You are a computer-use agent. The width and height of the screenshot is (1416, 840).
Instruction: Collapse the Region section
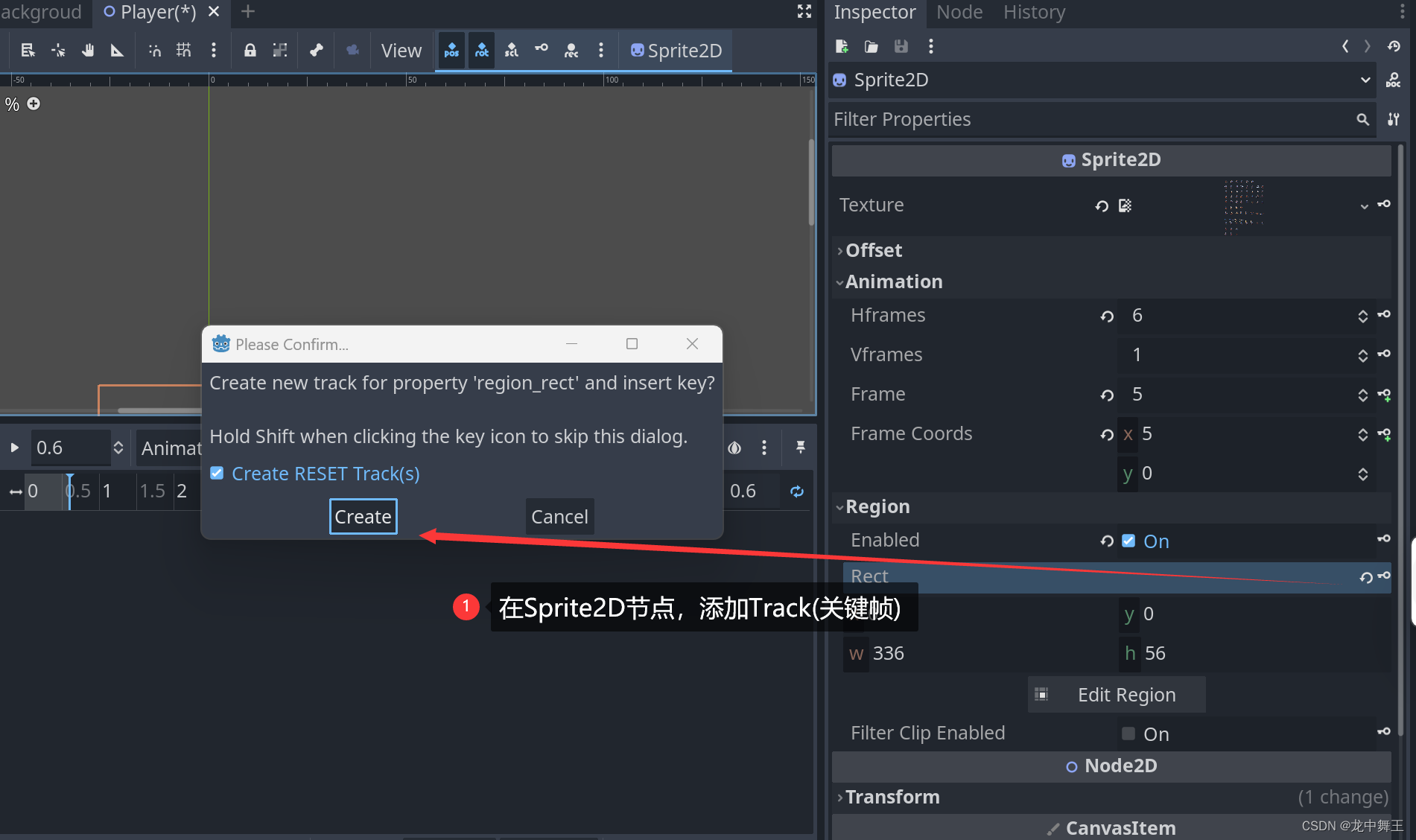[x=1111, y=506]
